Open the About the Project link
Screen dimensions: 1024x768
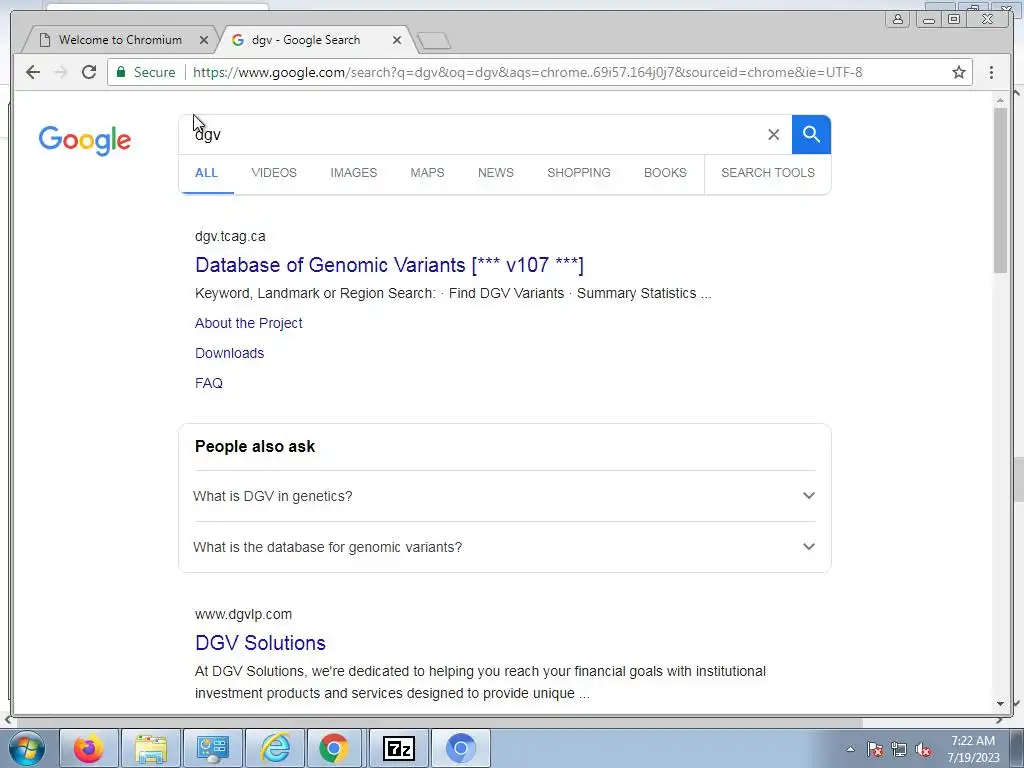tap(249, 323)
